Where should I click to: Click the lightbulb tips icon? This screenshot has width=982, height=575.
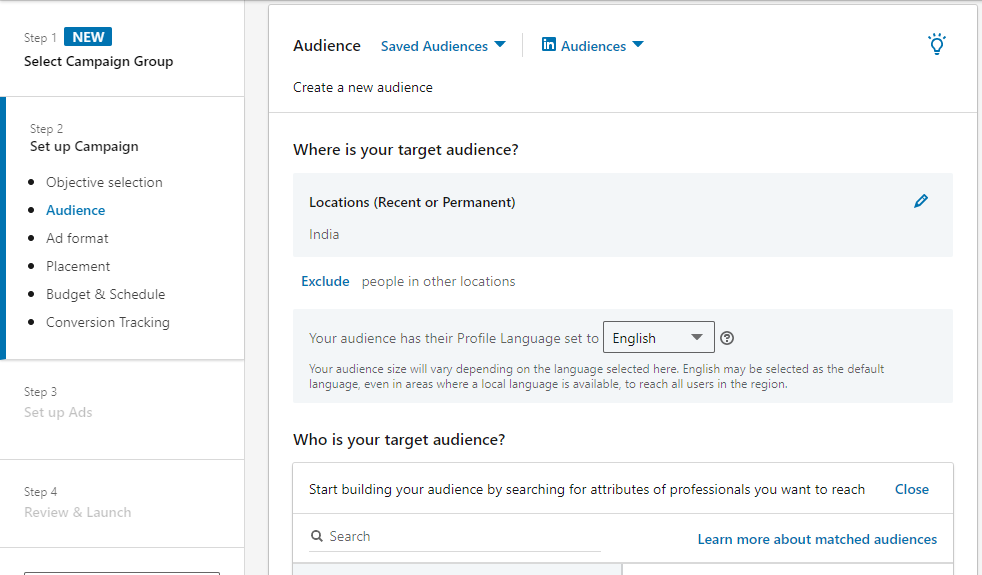(x=936, y=44)
